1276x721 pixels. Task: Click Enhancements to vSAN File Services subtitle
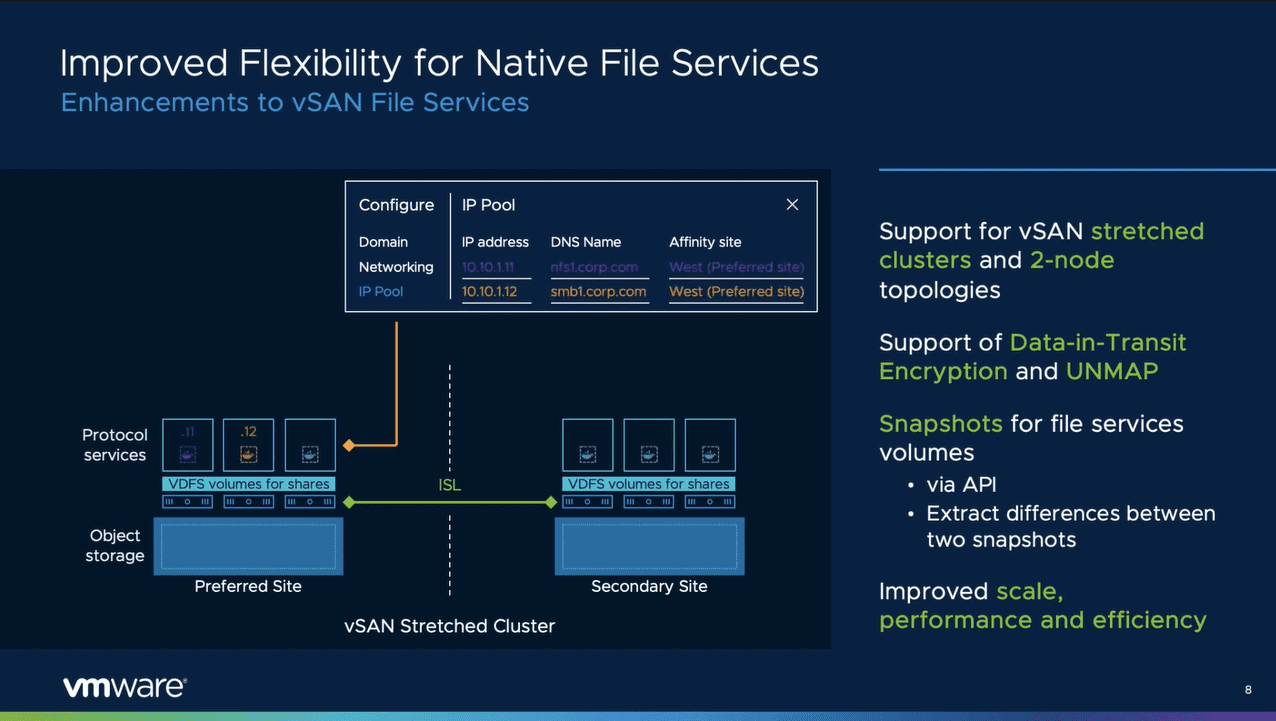pyautogui.click(x=295, y=102)
